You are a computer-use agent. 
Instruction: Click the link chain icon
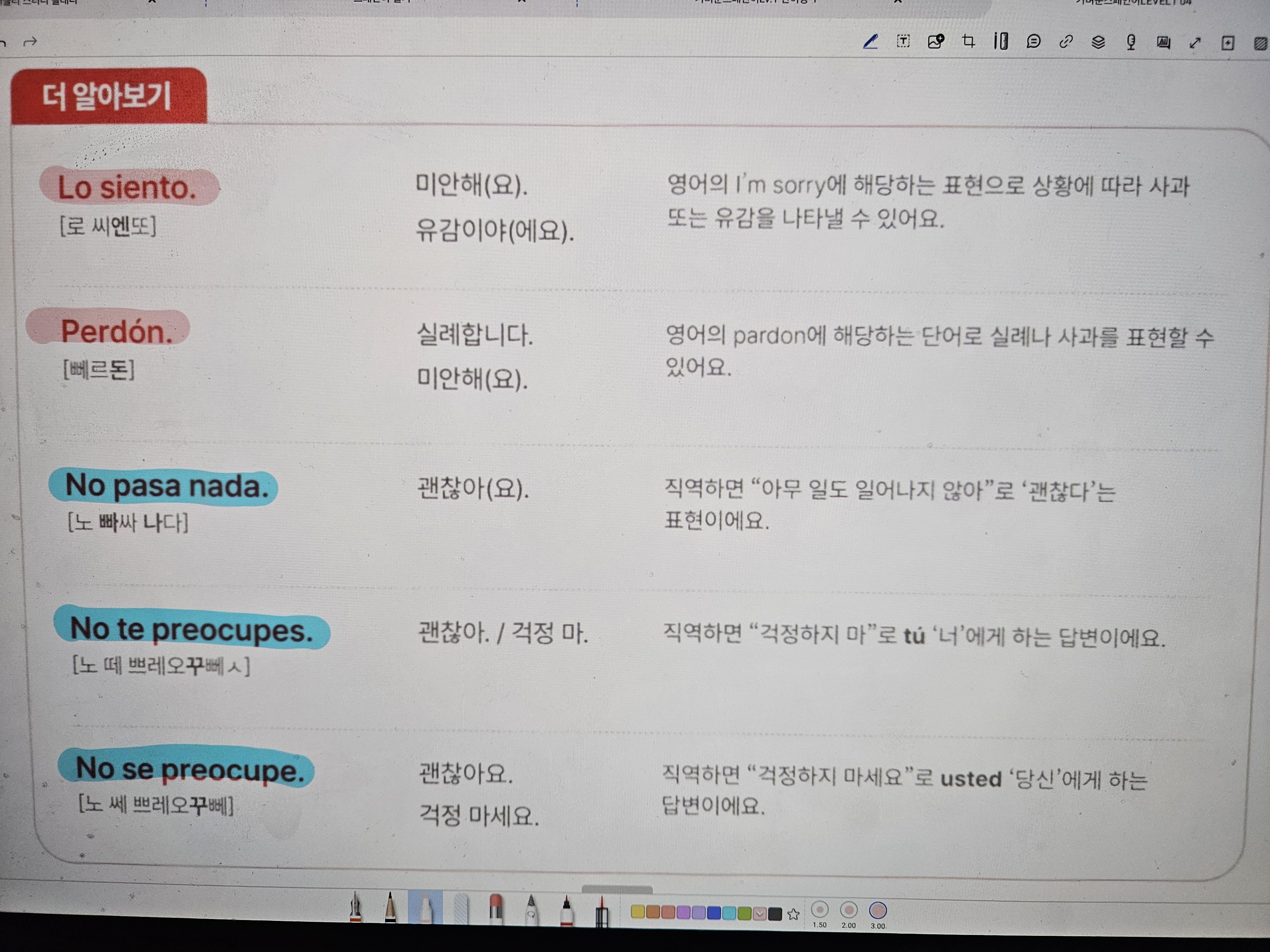point(1066,42)
